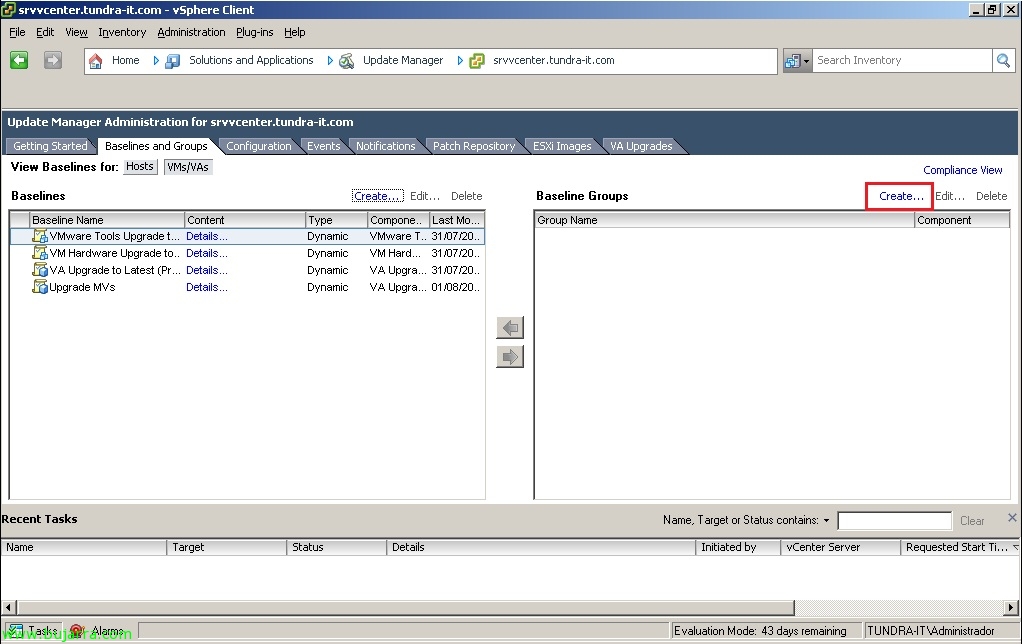This screenshot has height=644, width=1022.
Task: Expand the arrow after Update Manager breadcrumb
Action: (460, 61)
